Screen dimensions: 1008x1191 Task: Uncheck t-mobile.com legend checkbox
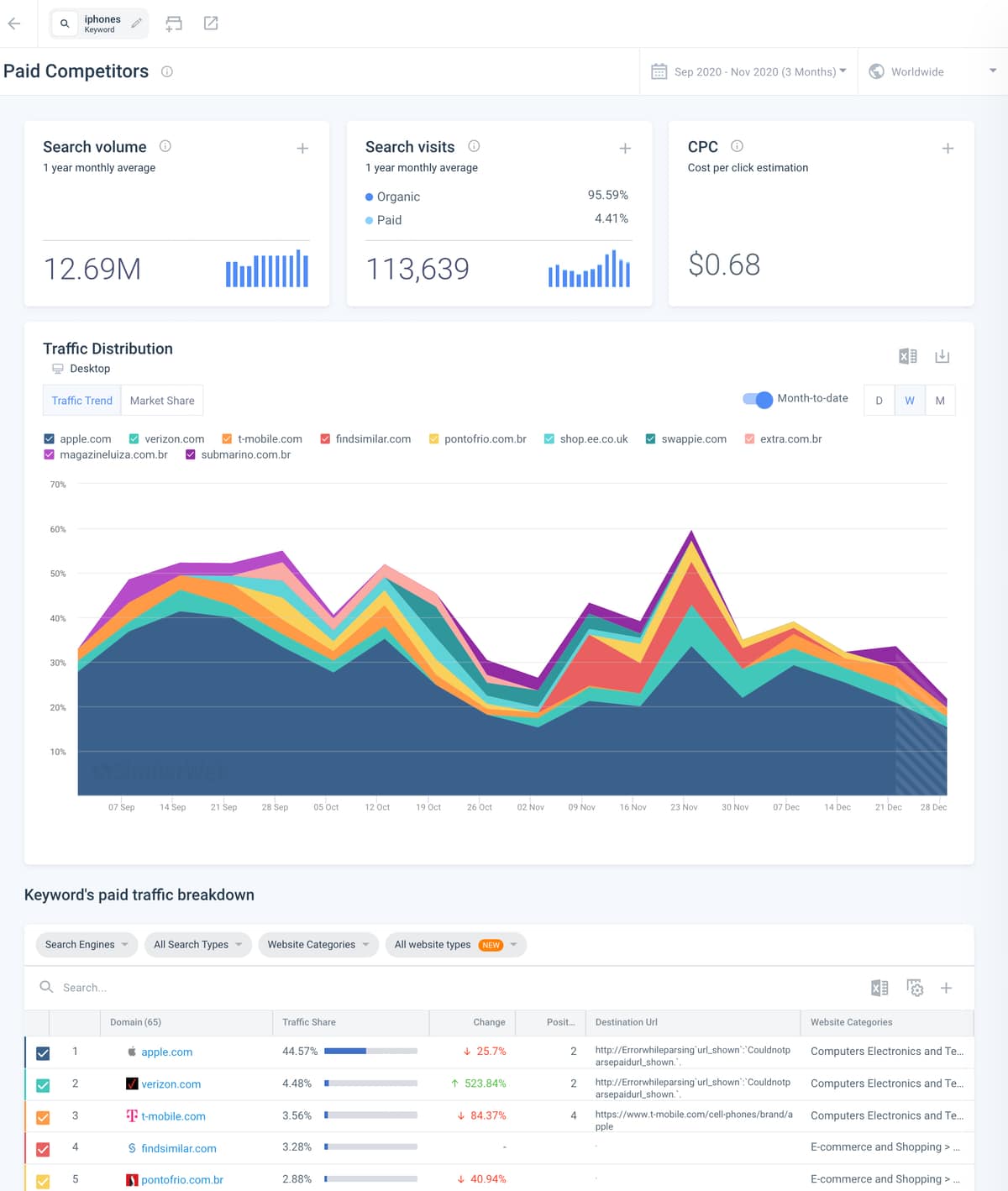[227, 439]
